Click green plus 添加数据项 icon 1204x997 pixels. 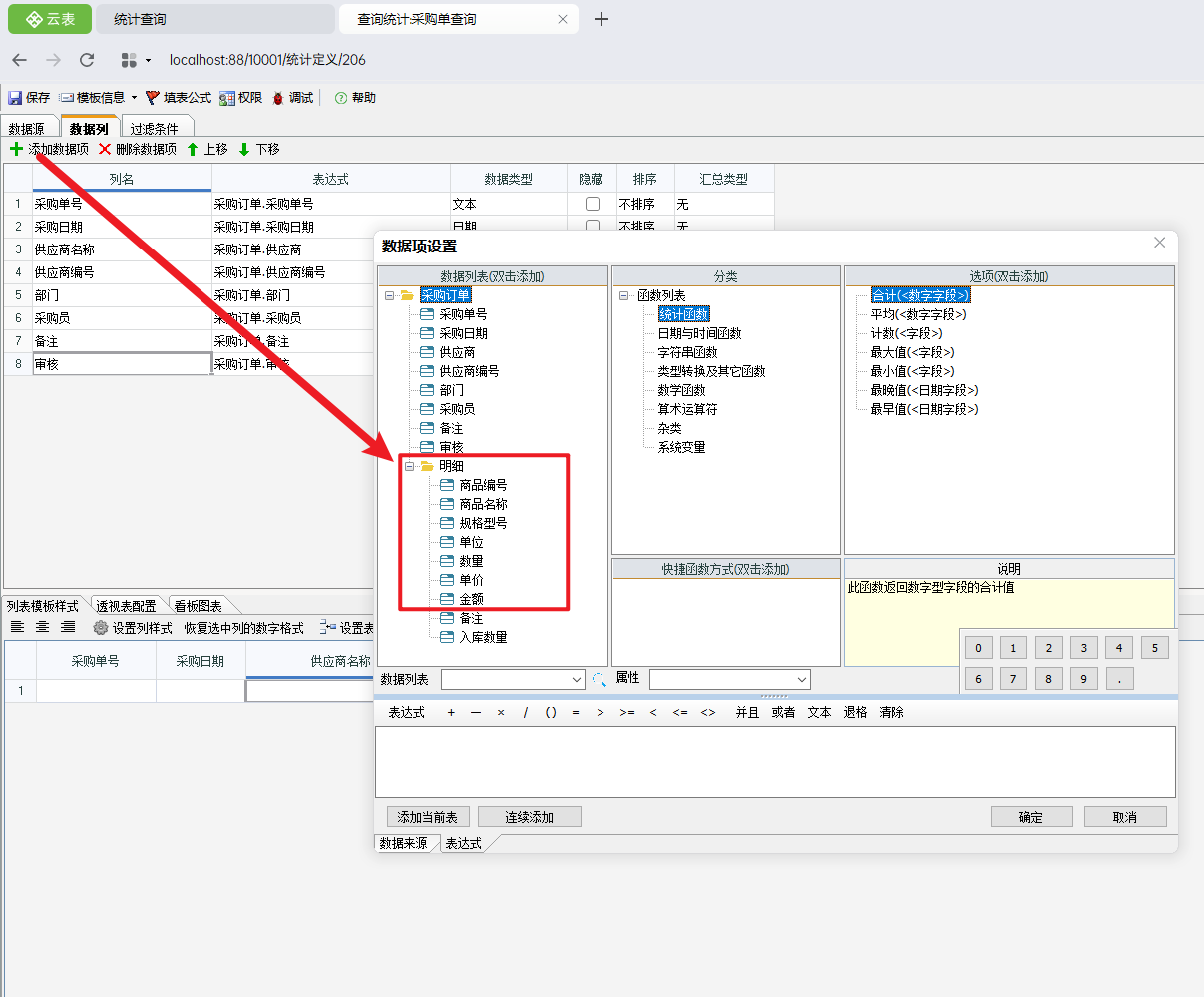[x=16, y=149]
